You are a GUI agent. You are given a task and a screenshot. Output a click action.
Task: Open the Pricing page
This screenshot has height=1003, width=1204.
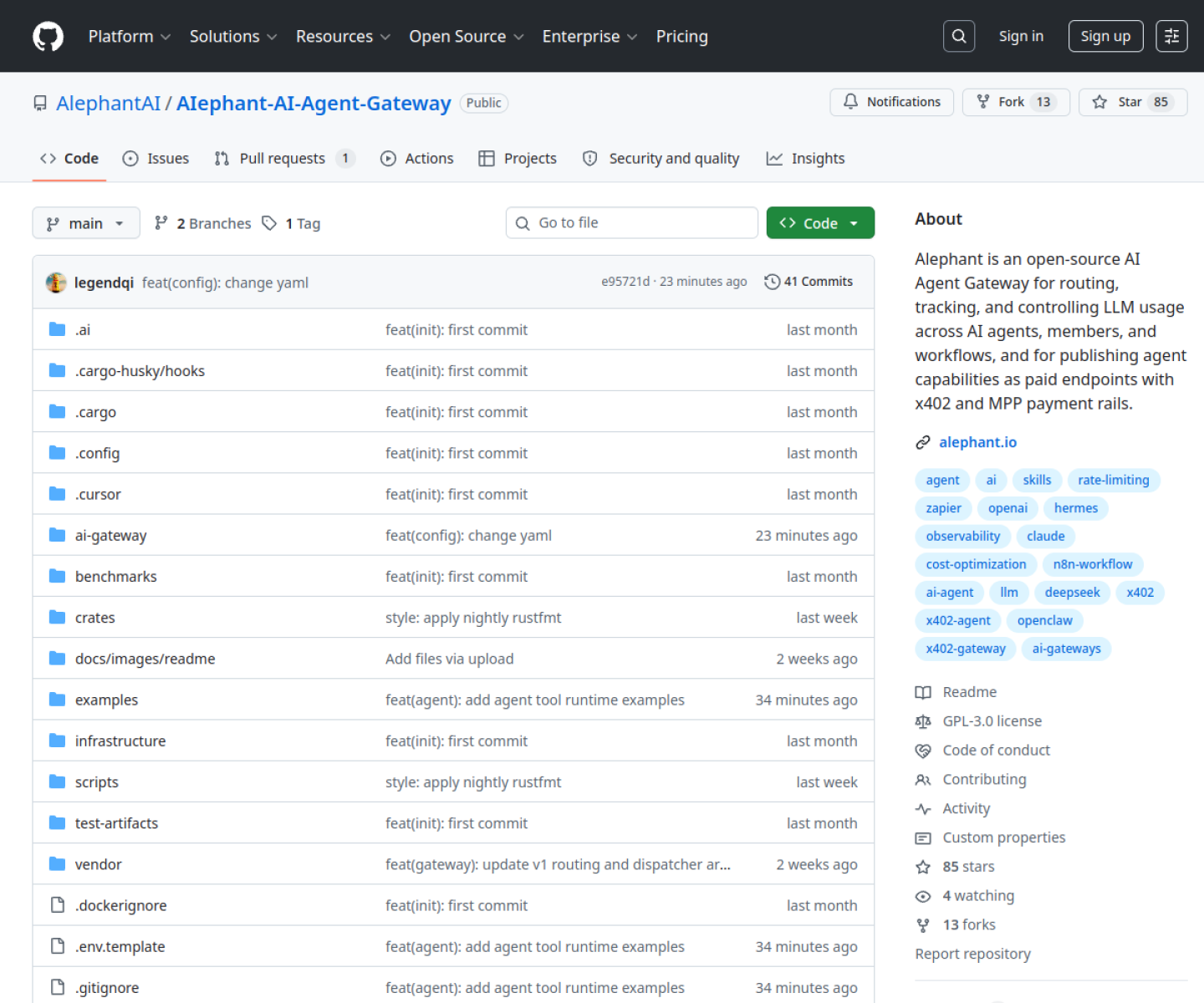[682, 37]
